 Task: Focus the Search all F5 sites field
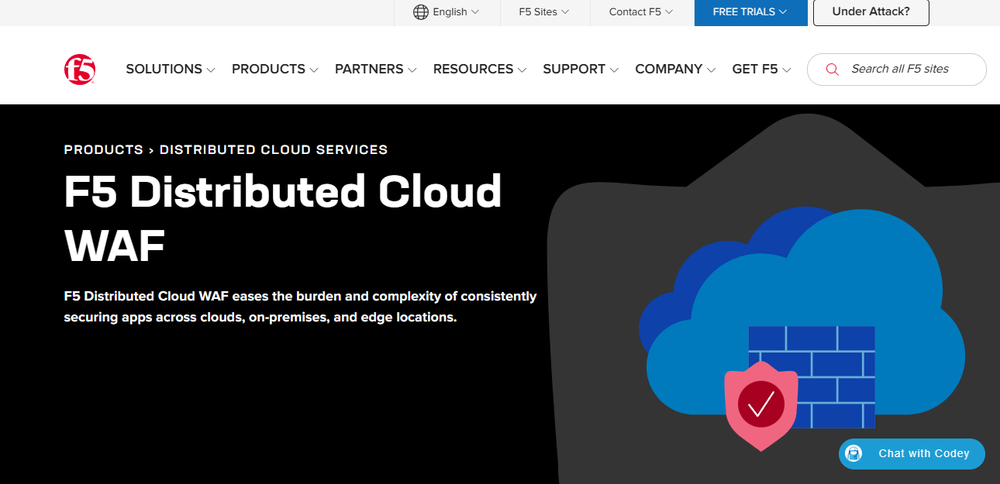[x=897, y=70]
